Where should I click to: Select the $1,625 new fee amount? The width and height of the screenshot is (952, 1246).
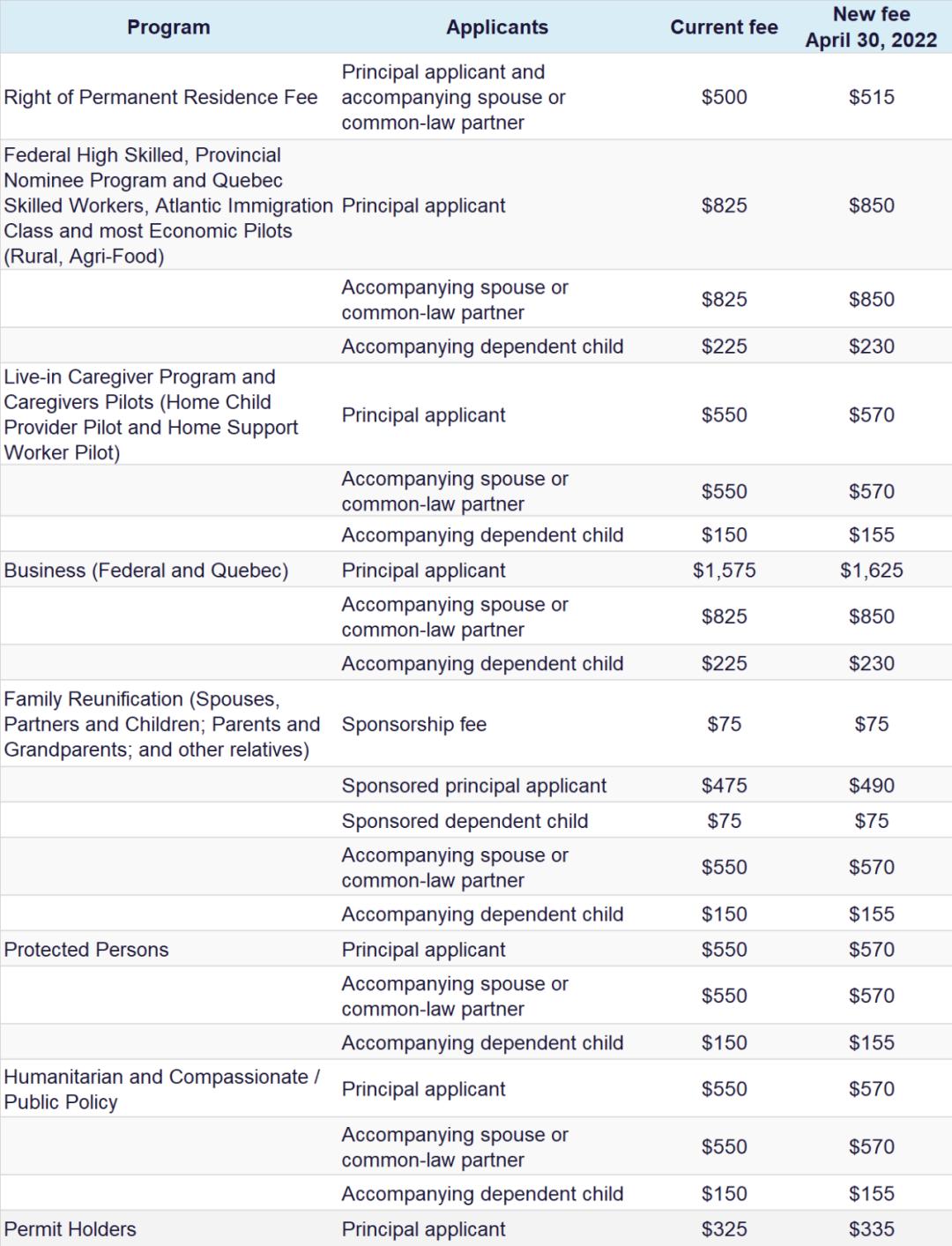871,571
